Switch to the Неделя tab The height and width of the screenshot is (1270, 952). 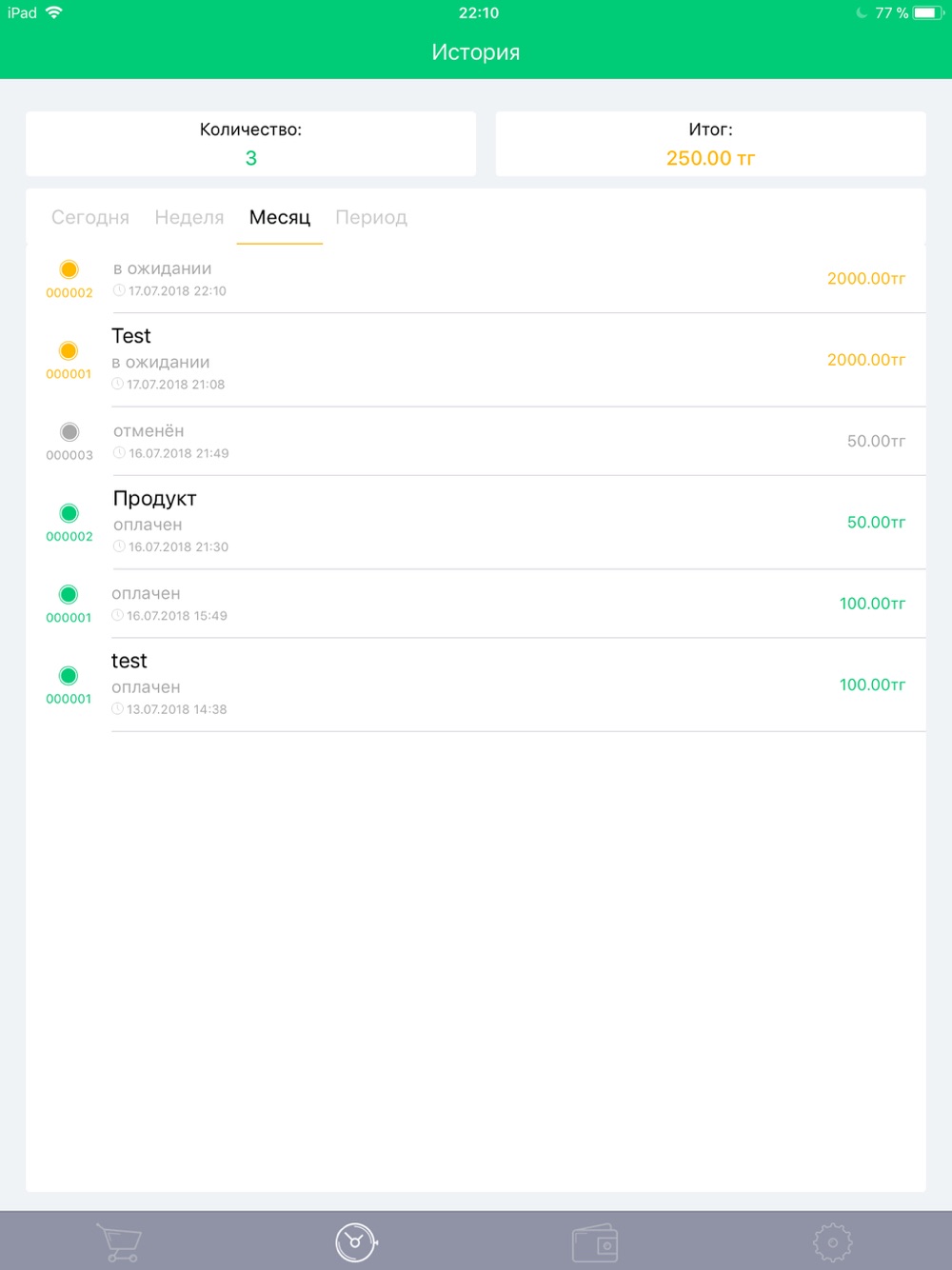tap(189, 217)
